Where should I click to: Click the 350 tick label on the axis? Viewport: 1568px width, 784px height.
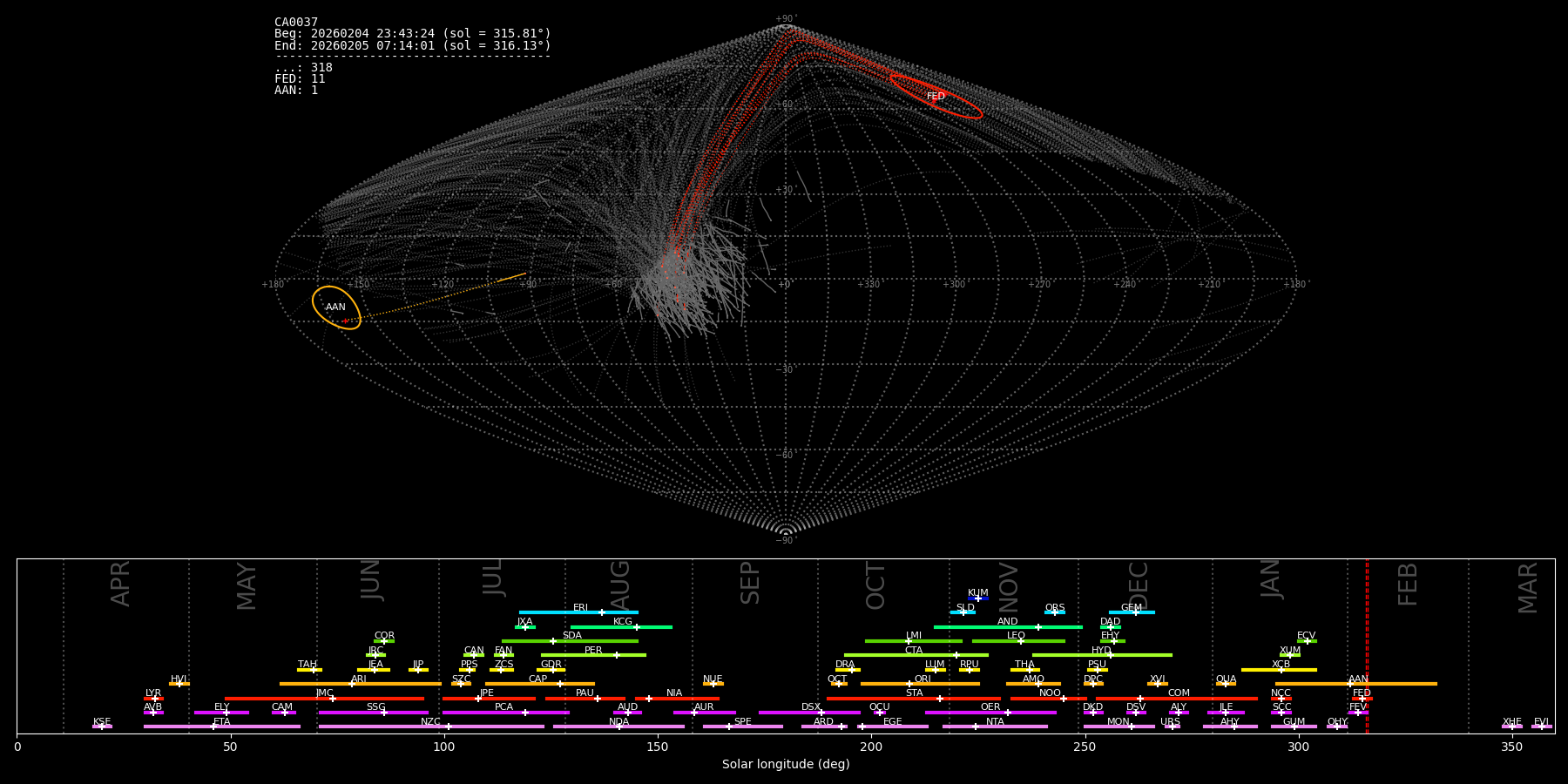1512,747
